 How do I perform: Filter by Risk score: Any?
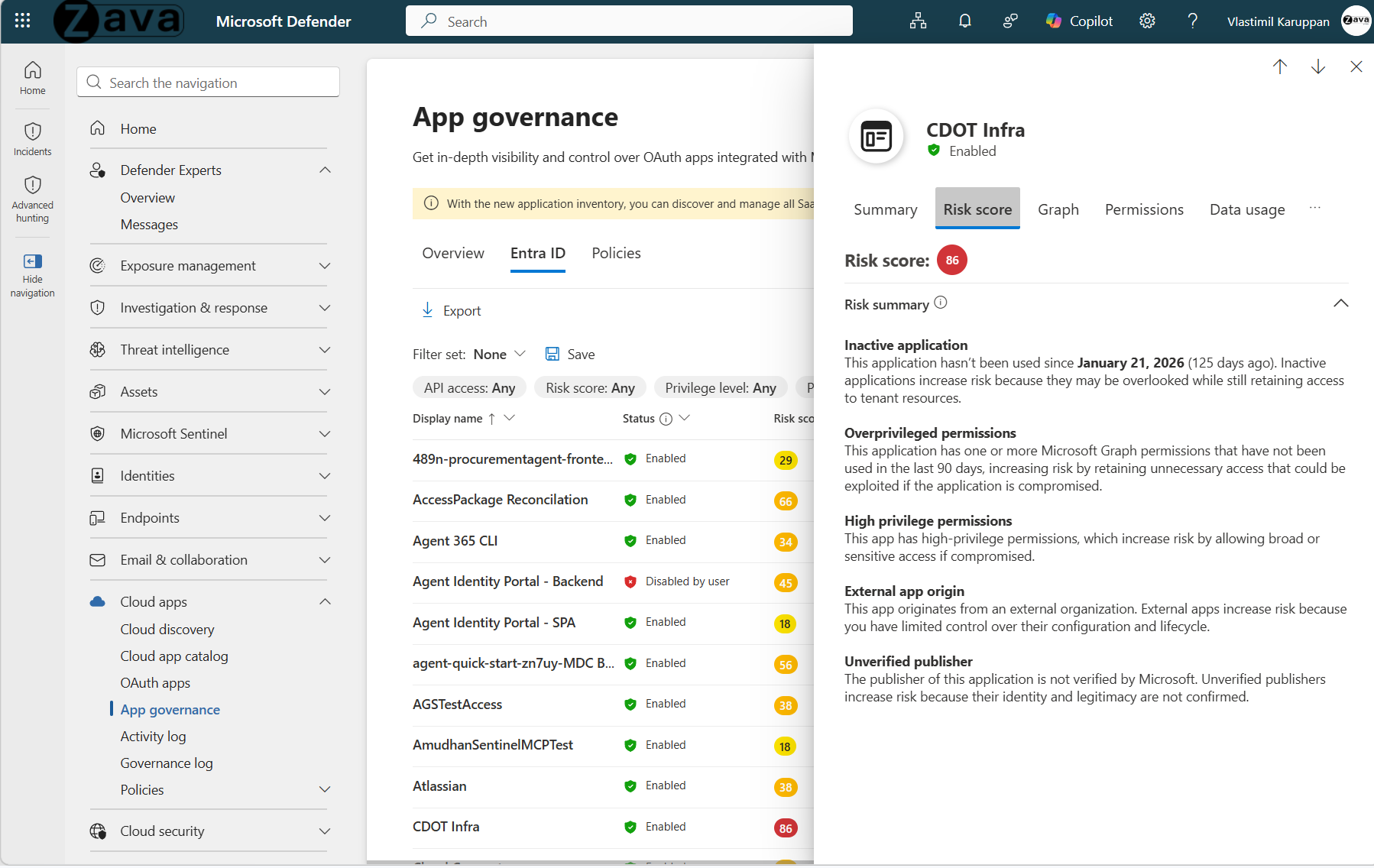590,388
